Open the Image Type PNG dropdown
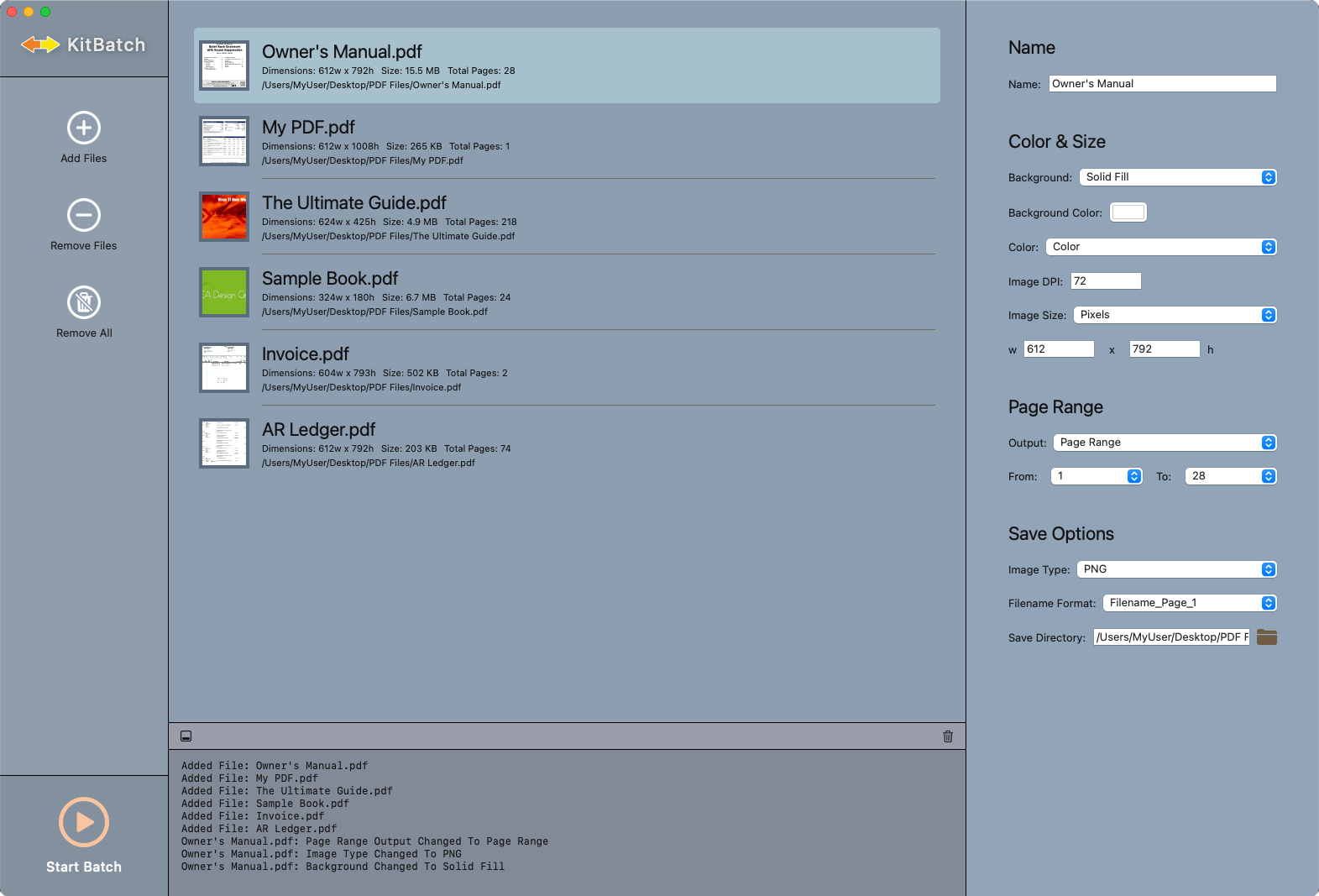The width and height of the screenshot is (1319, 896). coord(1176,569)
